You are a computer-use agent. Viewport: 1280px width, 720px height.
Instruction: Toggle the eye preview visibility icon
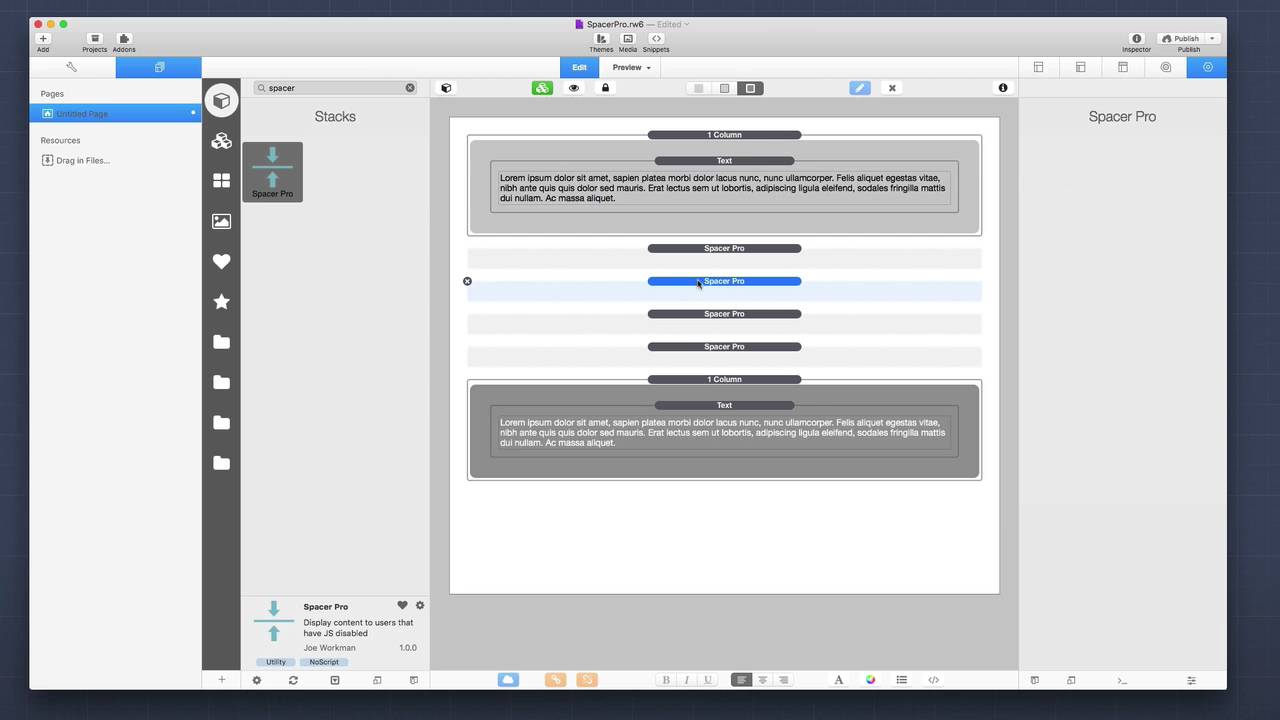pos(574,88)
